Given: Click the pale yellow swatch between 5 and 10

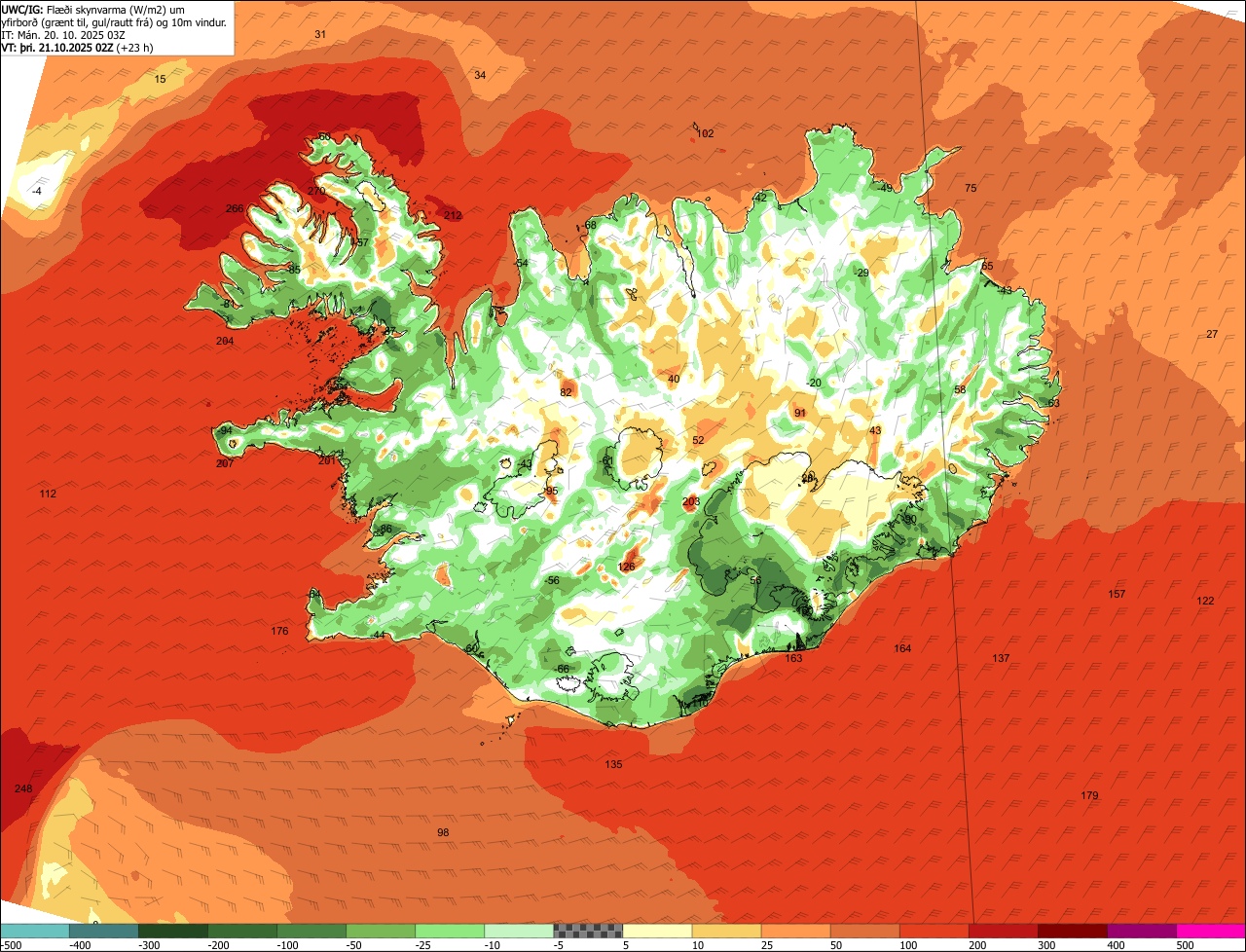Looking at the screenshot, I should pyautogui.click(x=657, y=931).
